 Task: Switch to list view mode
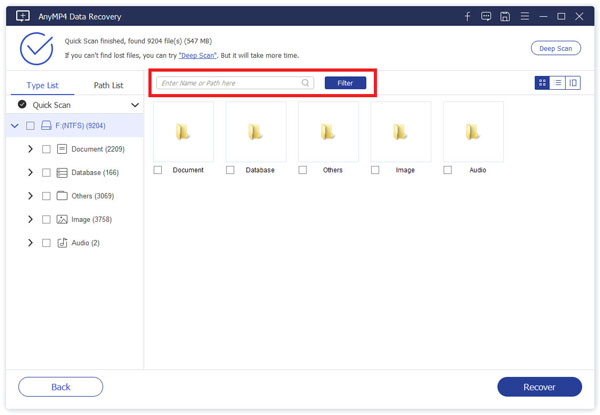(558, 83)
